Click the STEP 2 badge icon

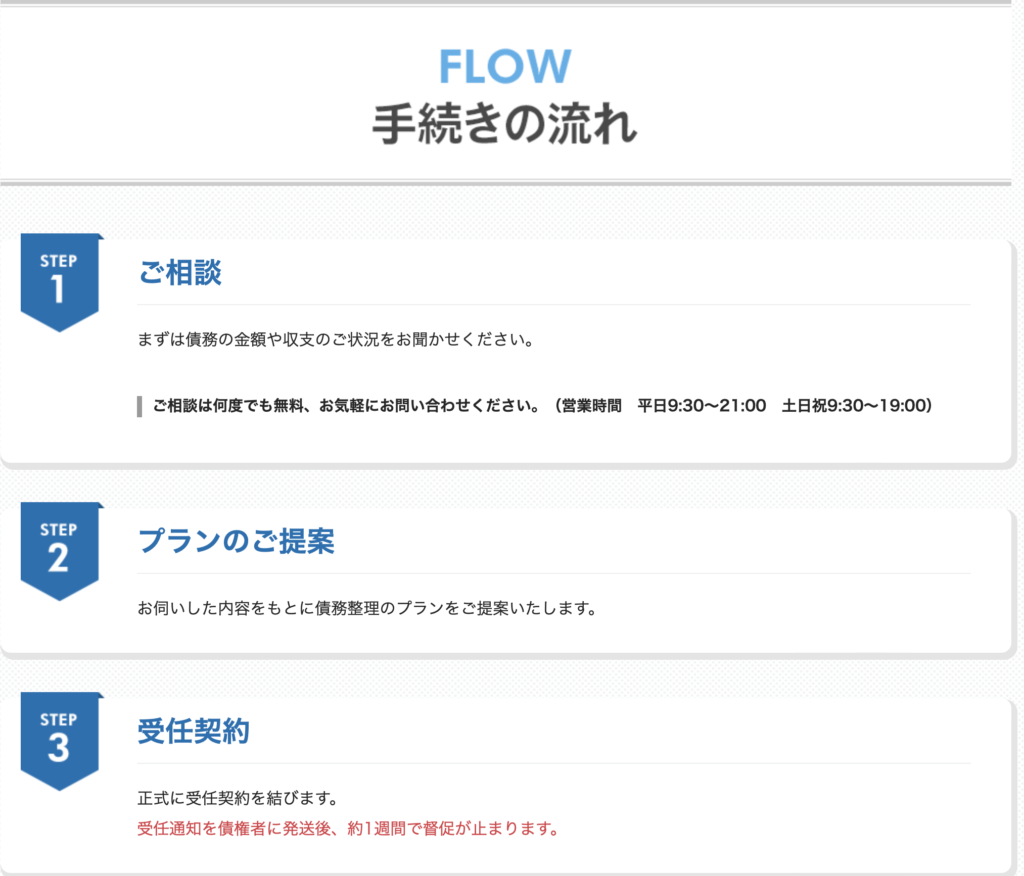tap(60, 551)
